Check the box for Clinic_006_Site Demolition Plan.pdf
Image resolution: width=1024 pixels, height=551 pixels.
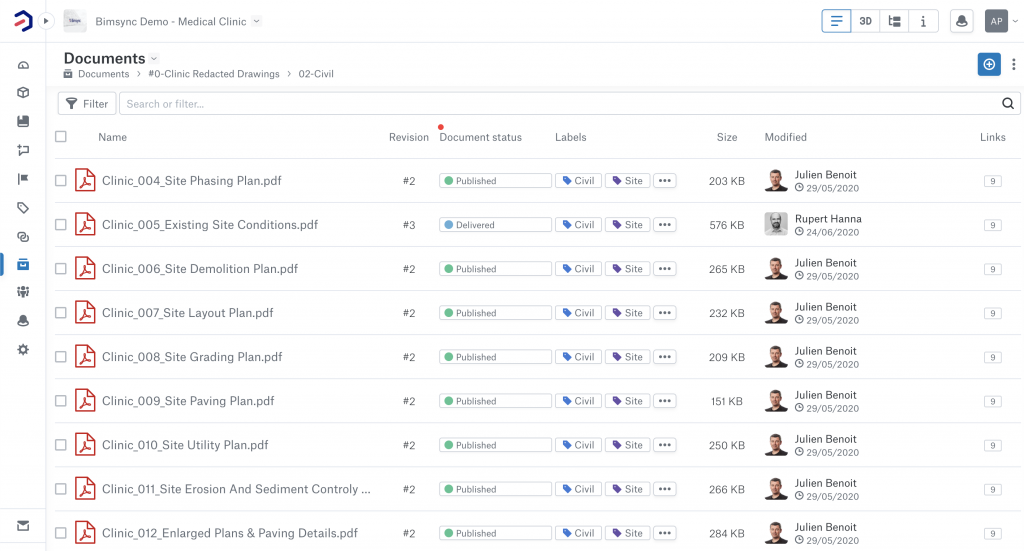point(61,268)
